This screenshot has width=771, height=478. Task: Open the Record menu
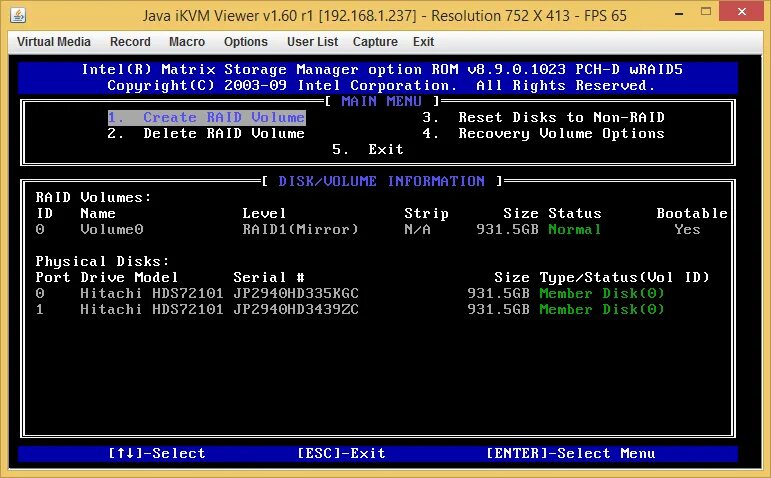pyautogui.click(x=130, y=42)
